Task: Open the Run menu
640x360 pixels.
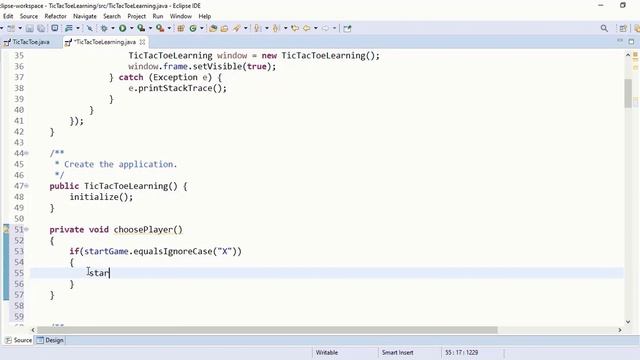Action: point(158,16)
